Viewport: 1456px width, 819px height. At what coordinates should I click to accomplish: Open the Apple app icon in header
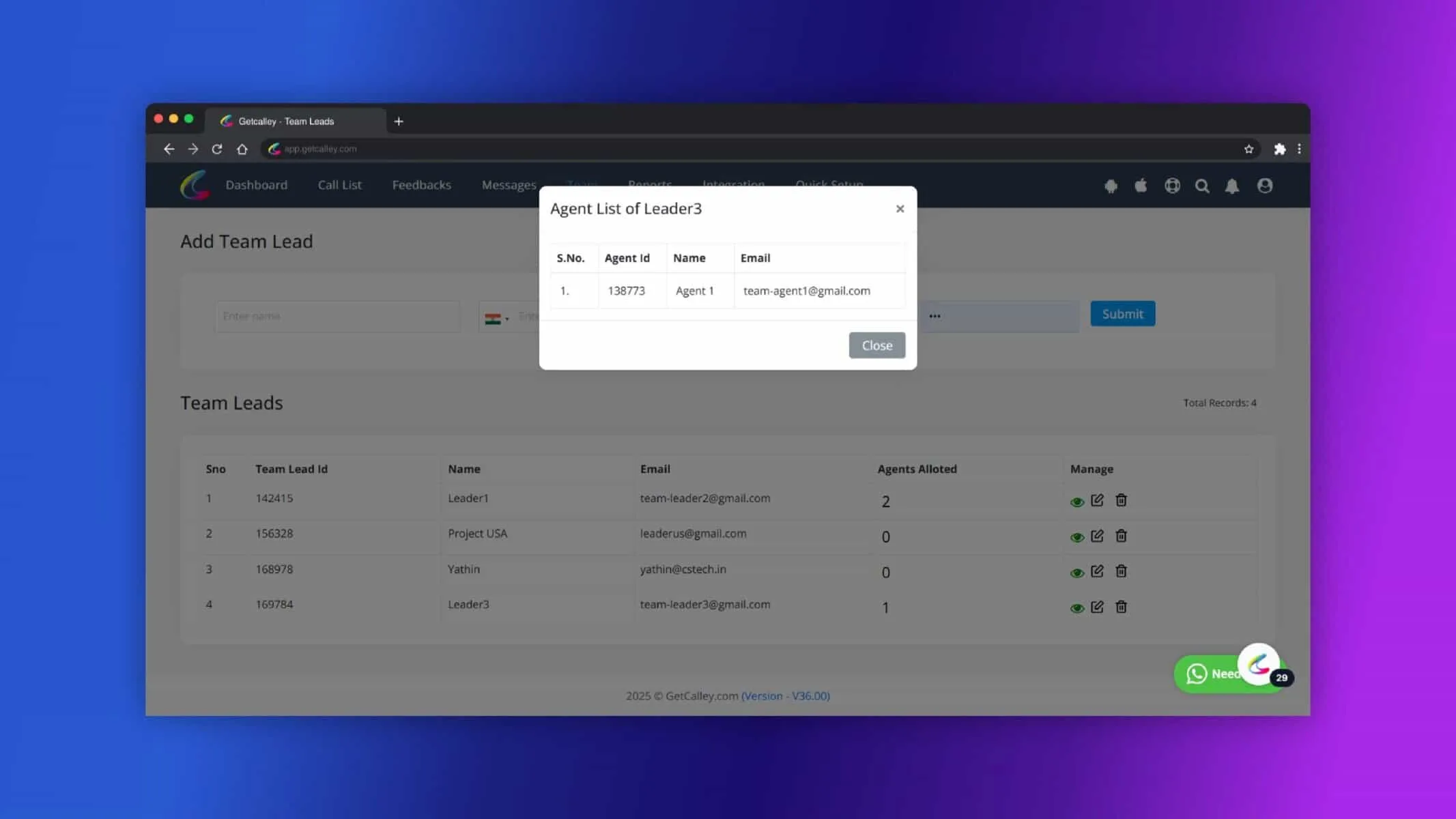(1141, 186)
